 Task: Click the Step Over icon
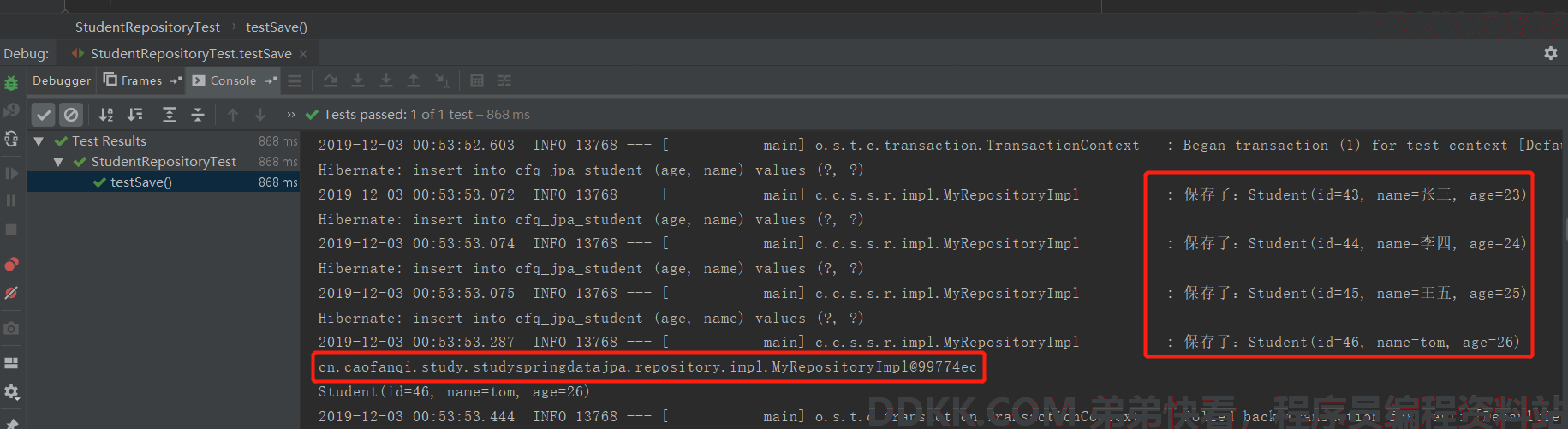pyautogui.click(x=330, y=80)
